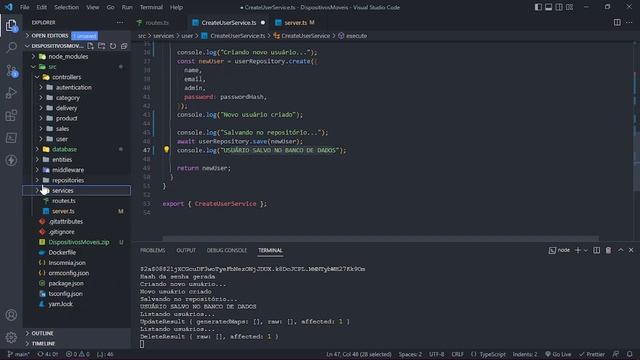
Task: Open Customize Layout button
Action: [569, 7]
